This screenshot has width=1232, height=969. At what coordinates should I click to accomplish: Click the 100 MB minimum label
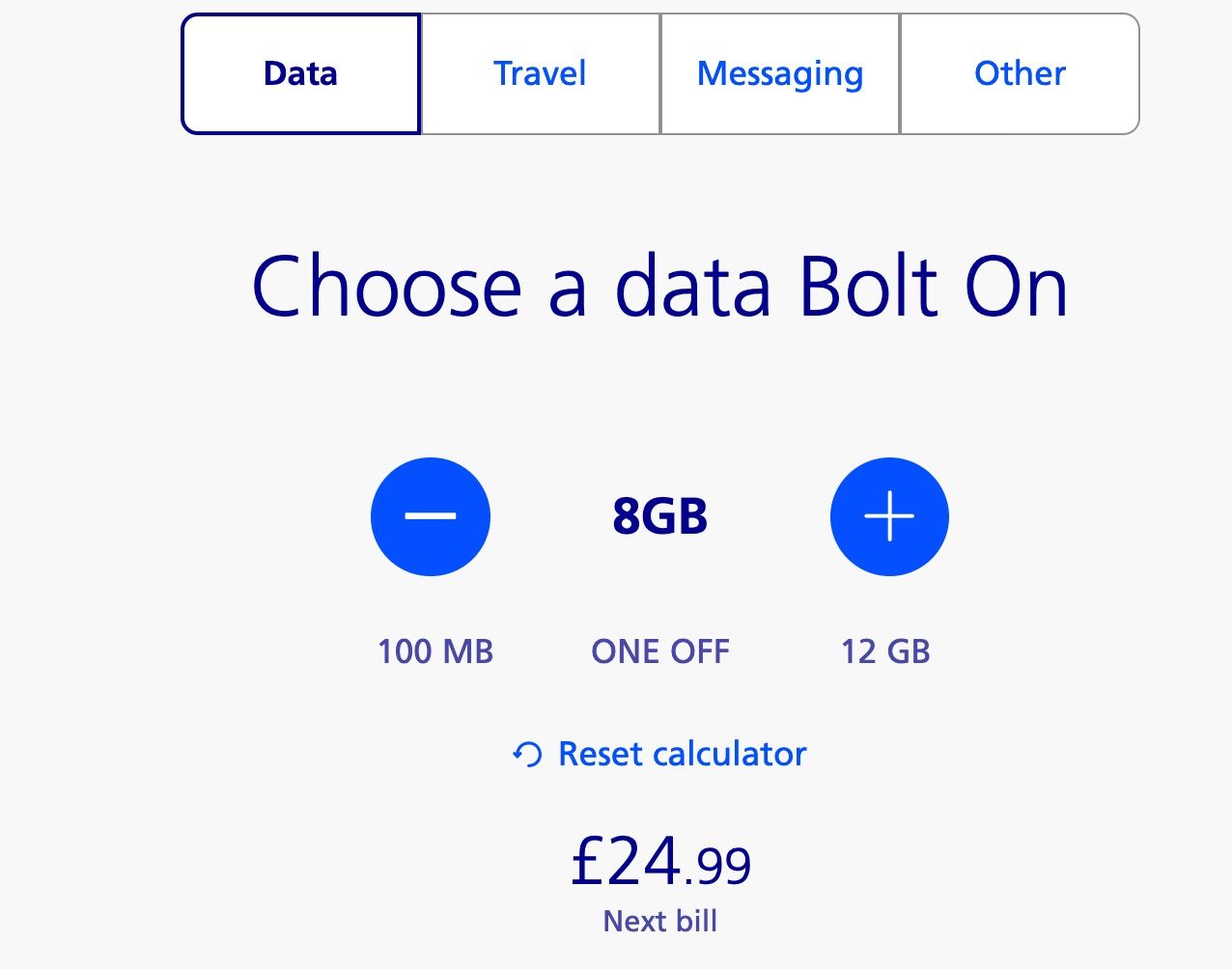(x=434, y=651)
